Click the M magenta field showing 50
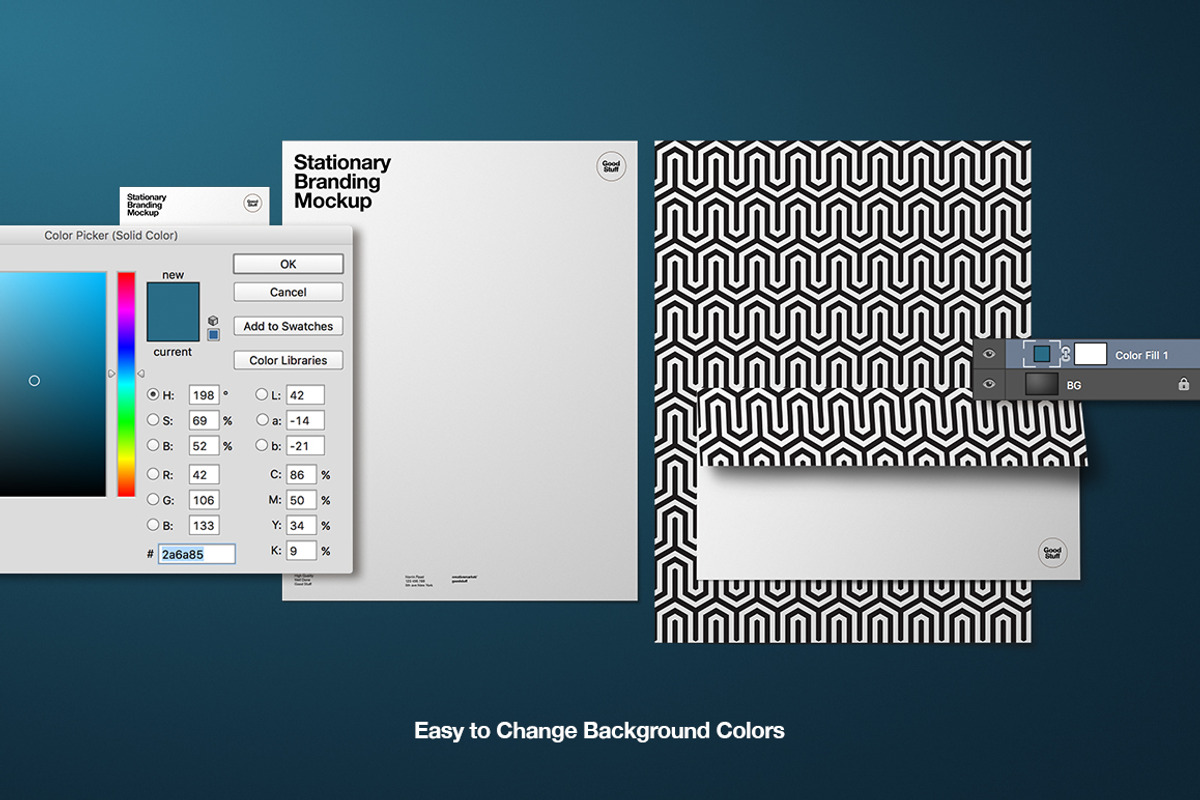This screenshot has width=1200, height=800. point(302,500)
